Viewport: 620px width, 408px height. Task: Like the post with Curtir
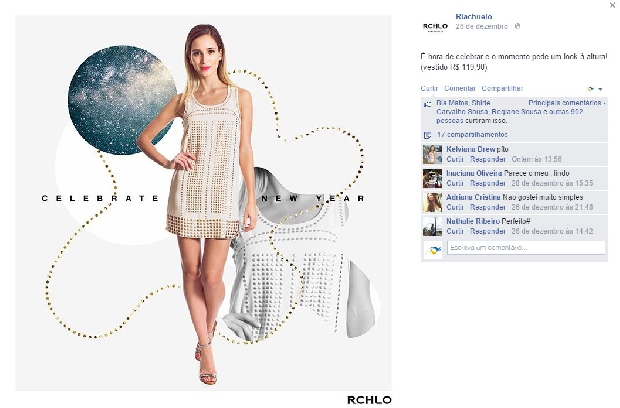(x=429, y=88)
